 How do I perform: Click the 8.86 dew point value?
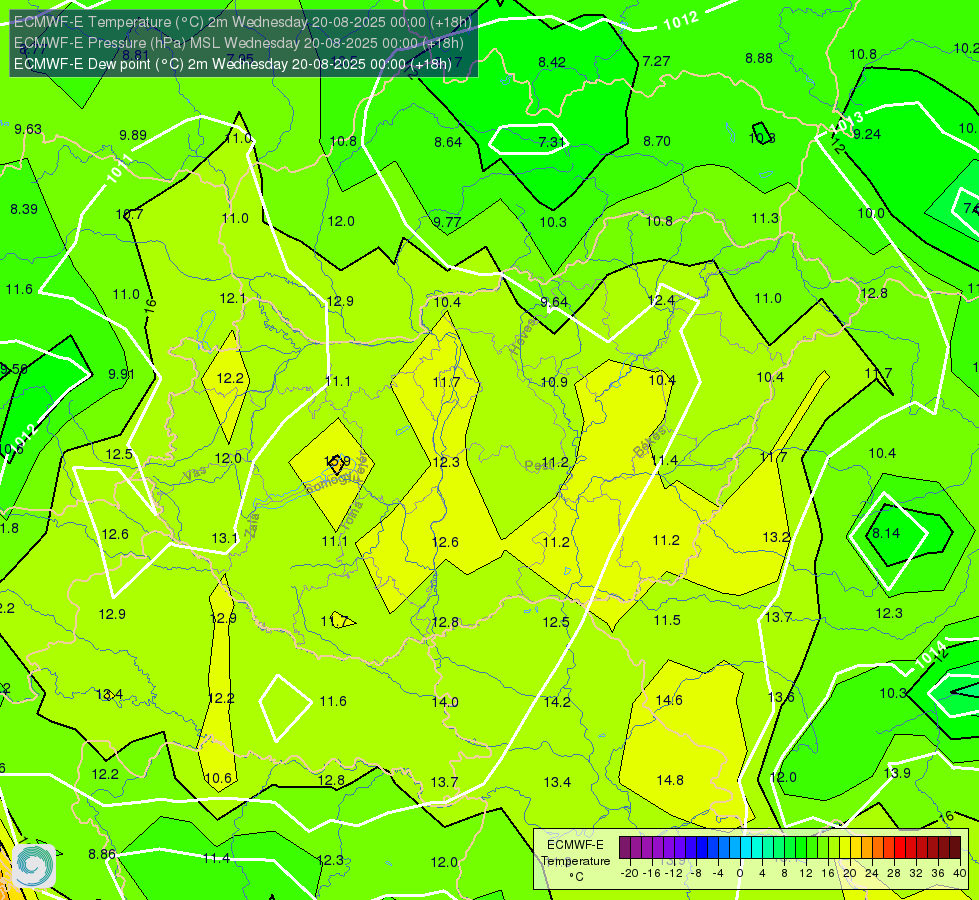(x=102, y=854)
